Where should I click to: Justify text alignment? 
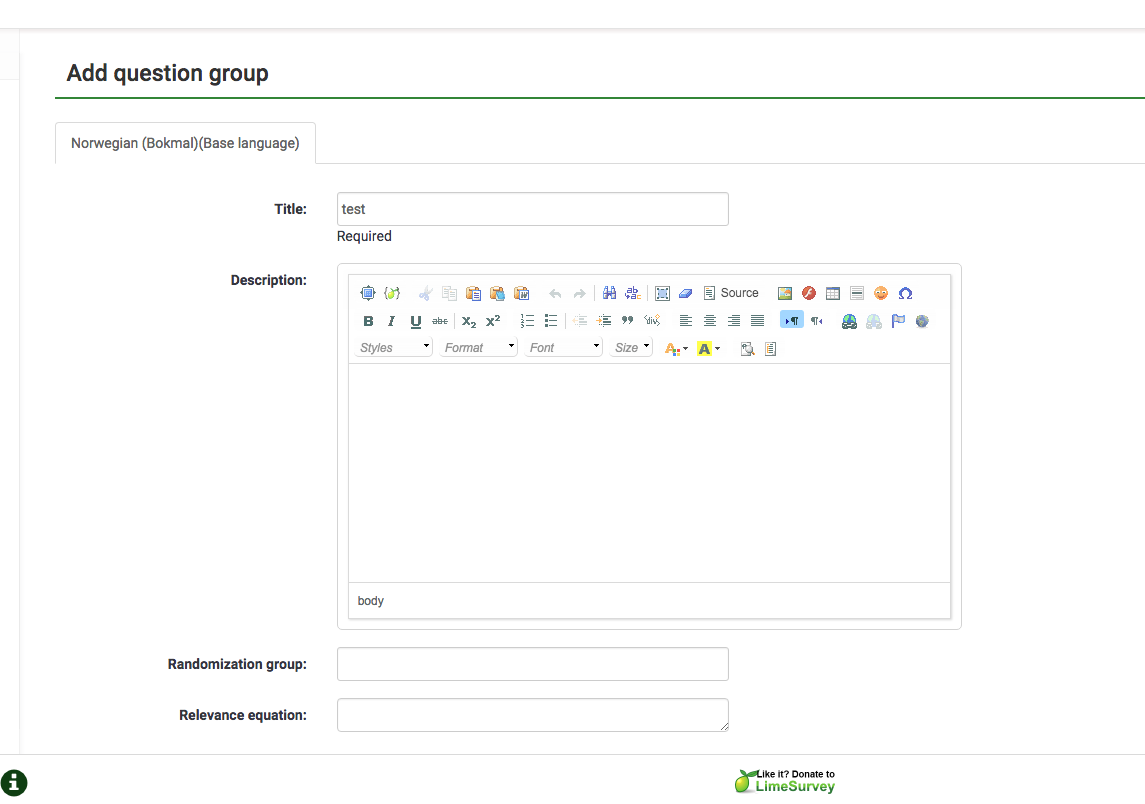[x=758, y=321]
